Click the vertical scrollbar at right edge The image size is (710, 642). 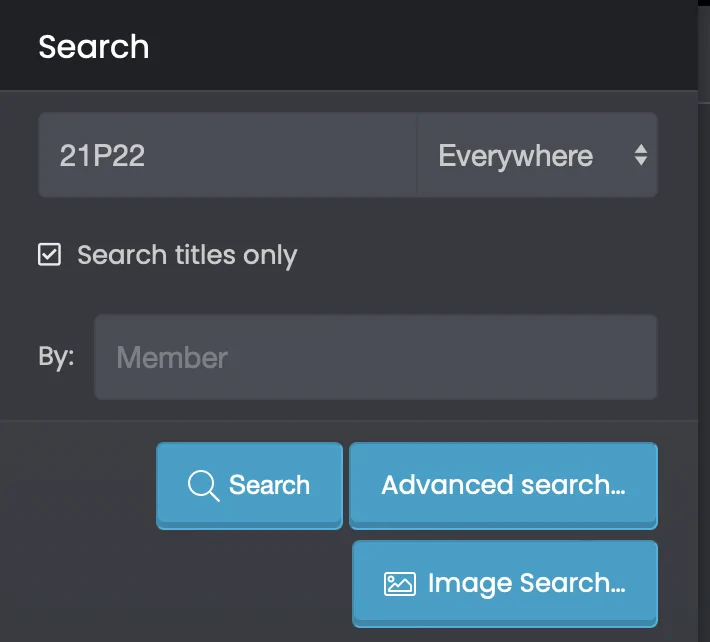coord(704,321)
